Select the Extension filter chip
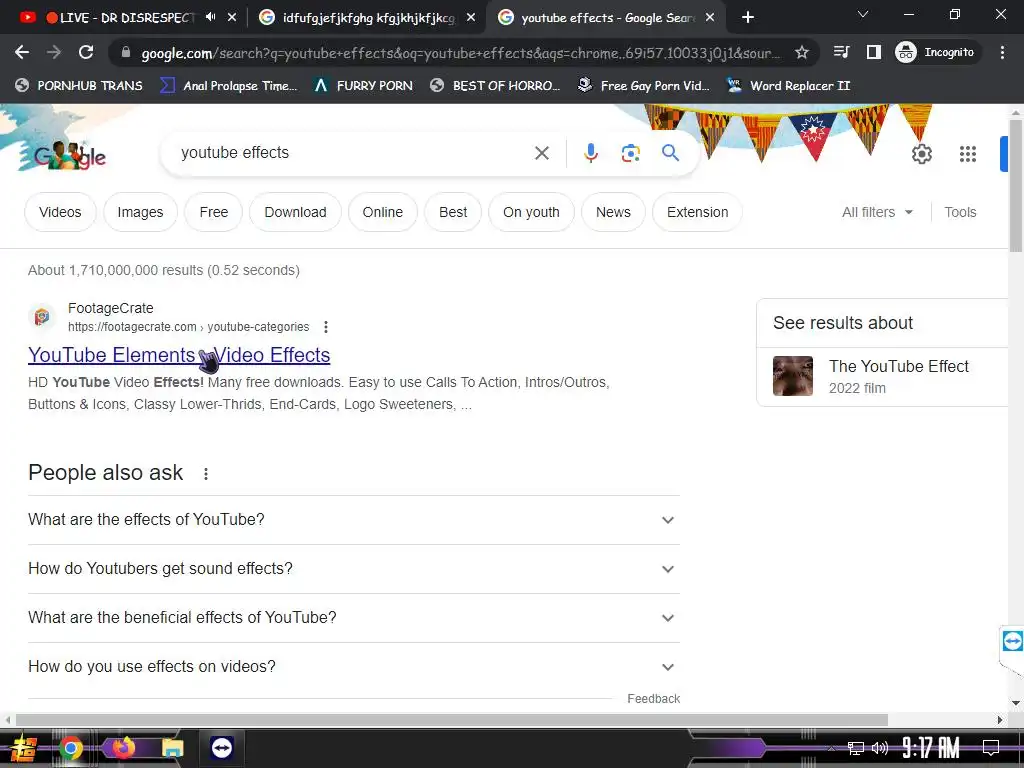 [697, 212]
